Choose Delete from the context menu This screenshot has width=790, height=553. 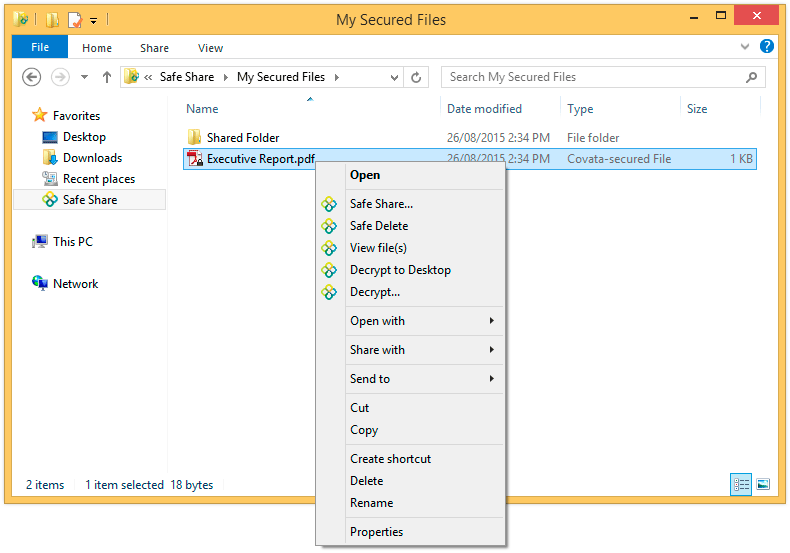coord(366,481)
